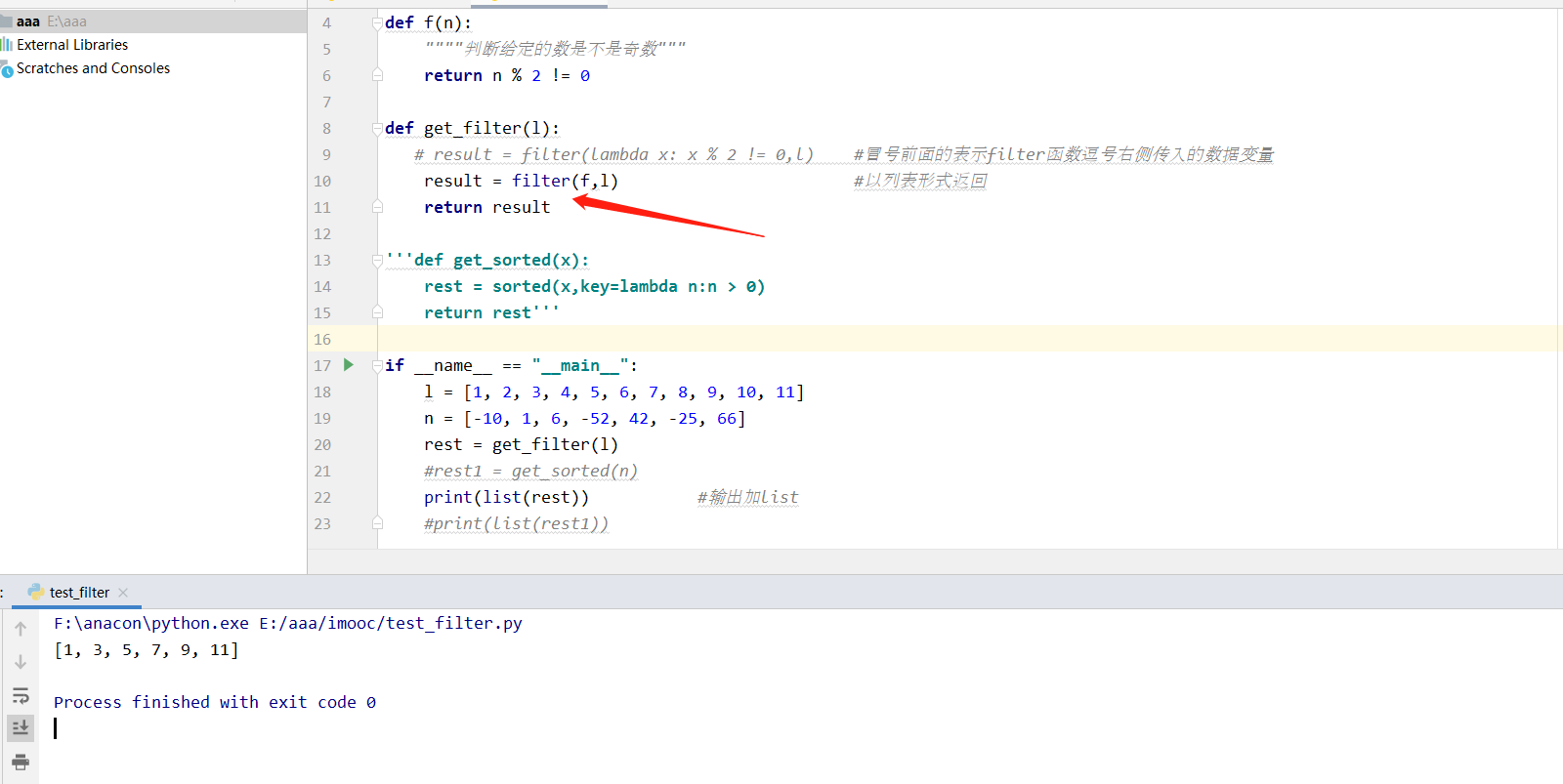
Task: Click 'return rest' on line 15
Action: (x=478, y=312)
